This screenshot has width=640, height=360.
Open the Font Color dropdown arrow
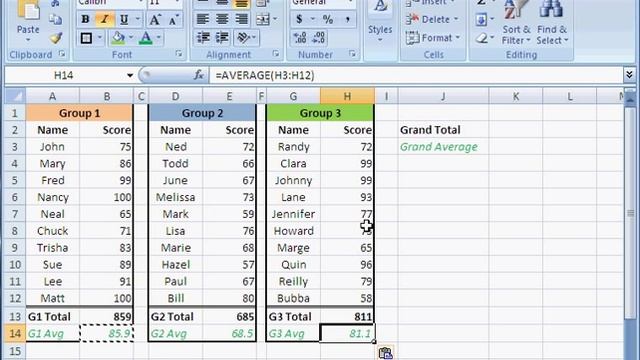159,38
